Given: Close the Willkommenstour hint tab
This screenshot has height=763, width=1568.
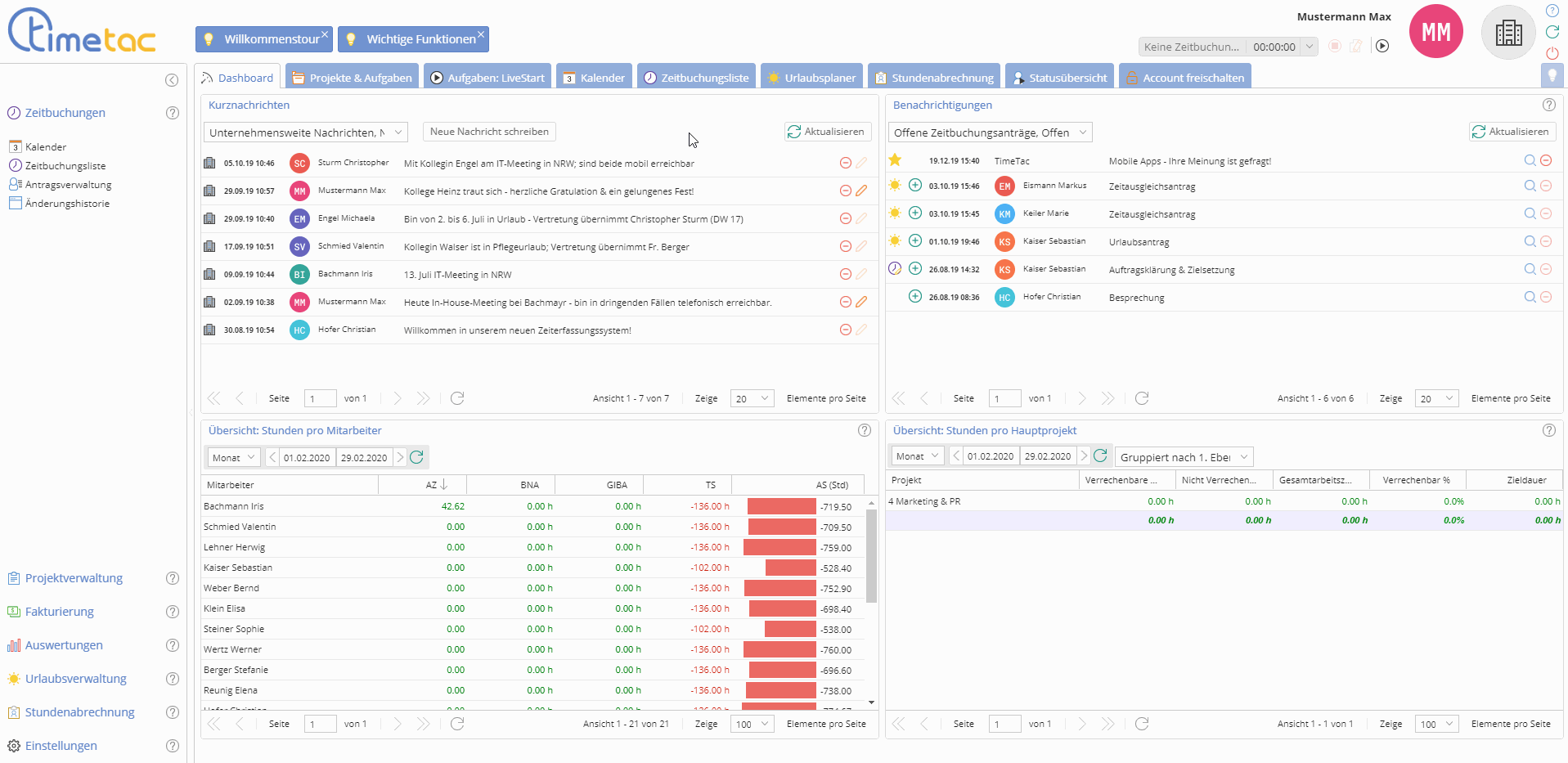Looking at the screenshot, I should [x=325, y=34].
